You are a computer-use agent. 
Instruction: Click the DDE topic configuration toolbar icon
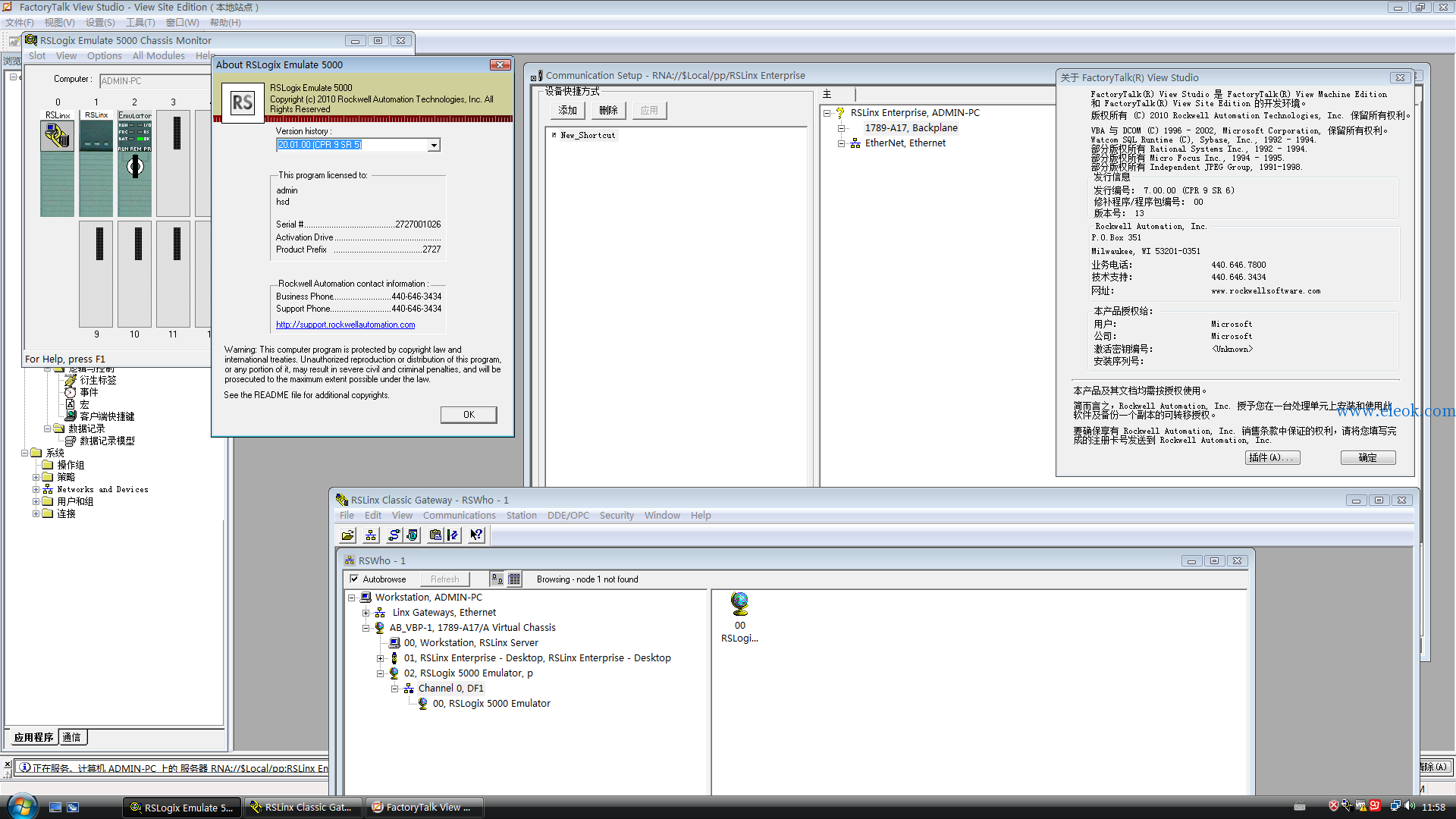[453, 535]
